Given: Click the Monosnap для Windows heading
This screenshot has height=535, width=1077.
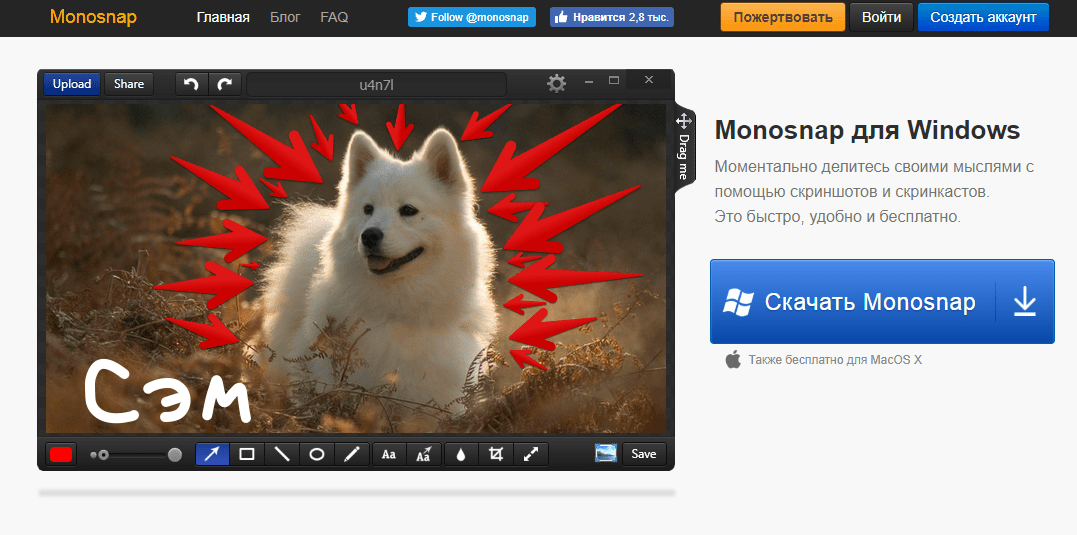Looking at the screenshot, I should (868, 130).
